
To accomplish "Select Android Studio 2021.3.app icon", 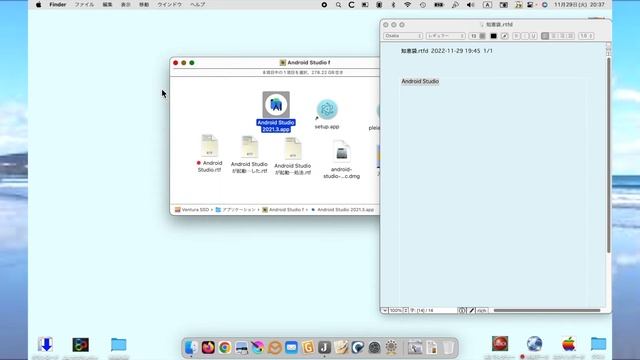I will pyautogui.click(x=276, y=104).
